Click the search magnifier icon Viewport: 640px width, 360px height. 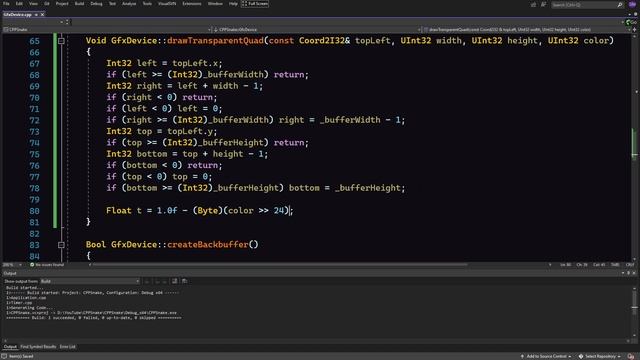pyautogui.click(x=620, y=5)
